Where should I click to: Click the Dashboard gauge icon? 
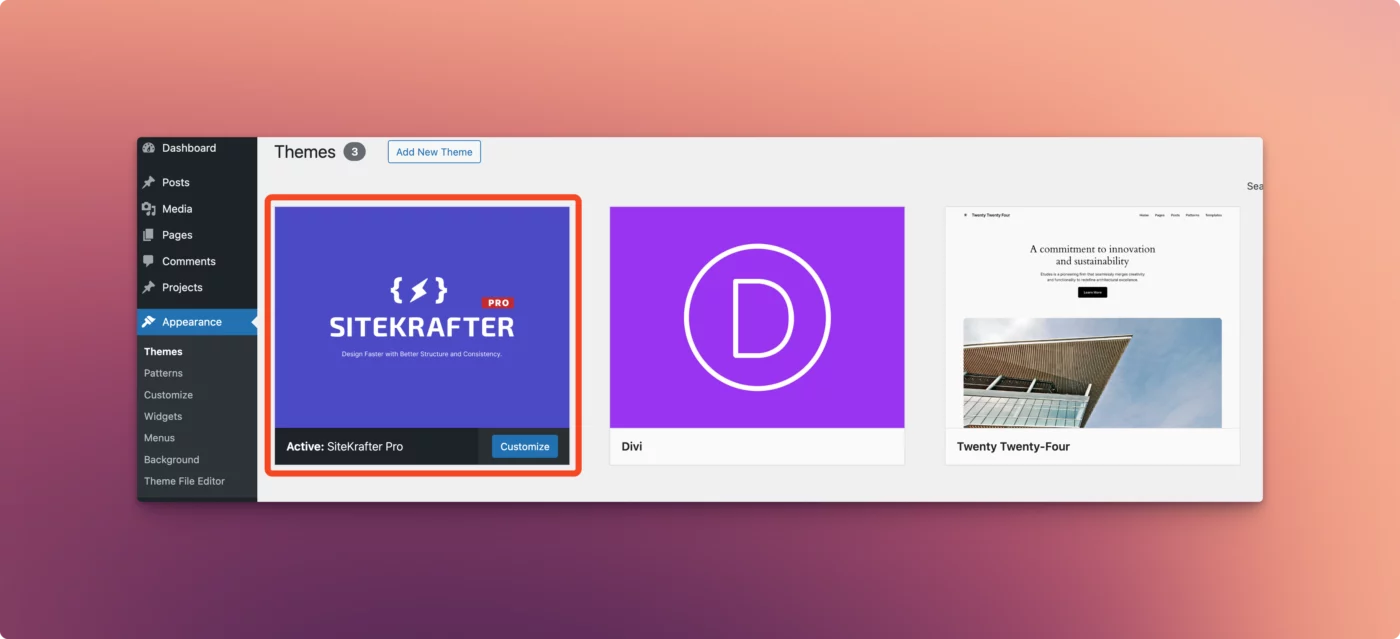point(149,148)
